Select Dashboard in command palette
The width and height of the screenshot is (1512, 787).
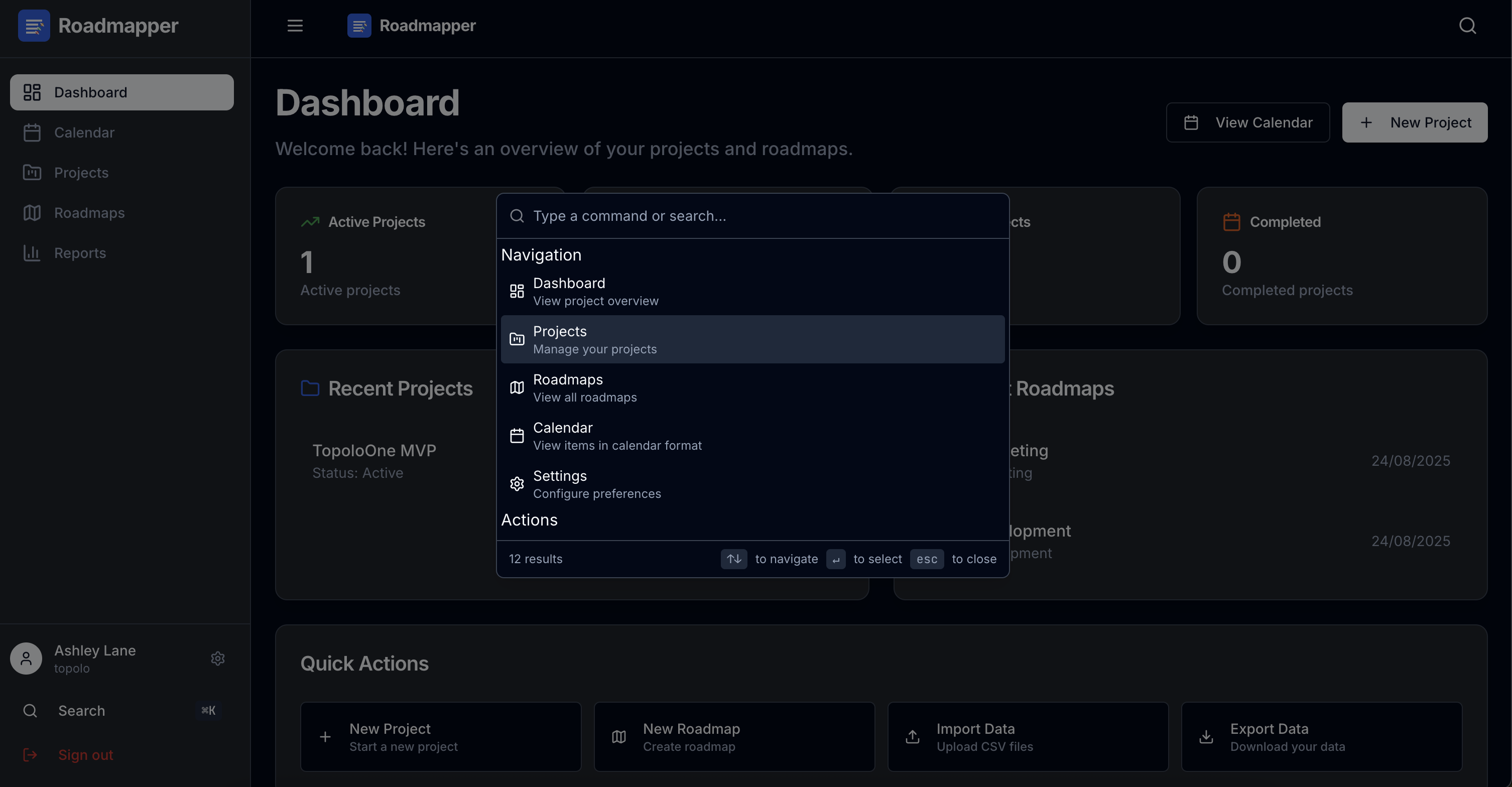(752, 291)
